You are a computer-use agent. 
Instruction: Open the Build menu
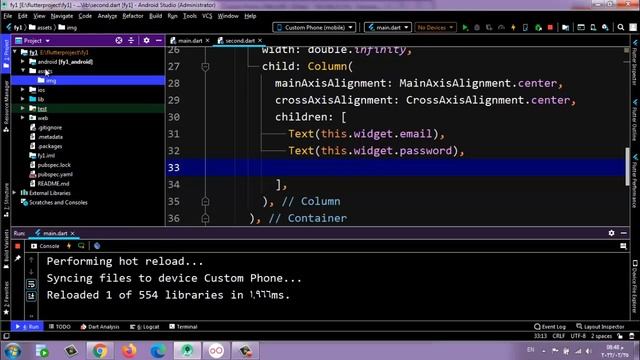click(155, 16)
